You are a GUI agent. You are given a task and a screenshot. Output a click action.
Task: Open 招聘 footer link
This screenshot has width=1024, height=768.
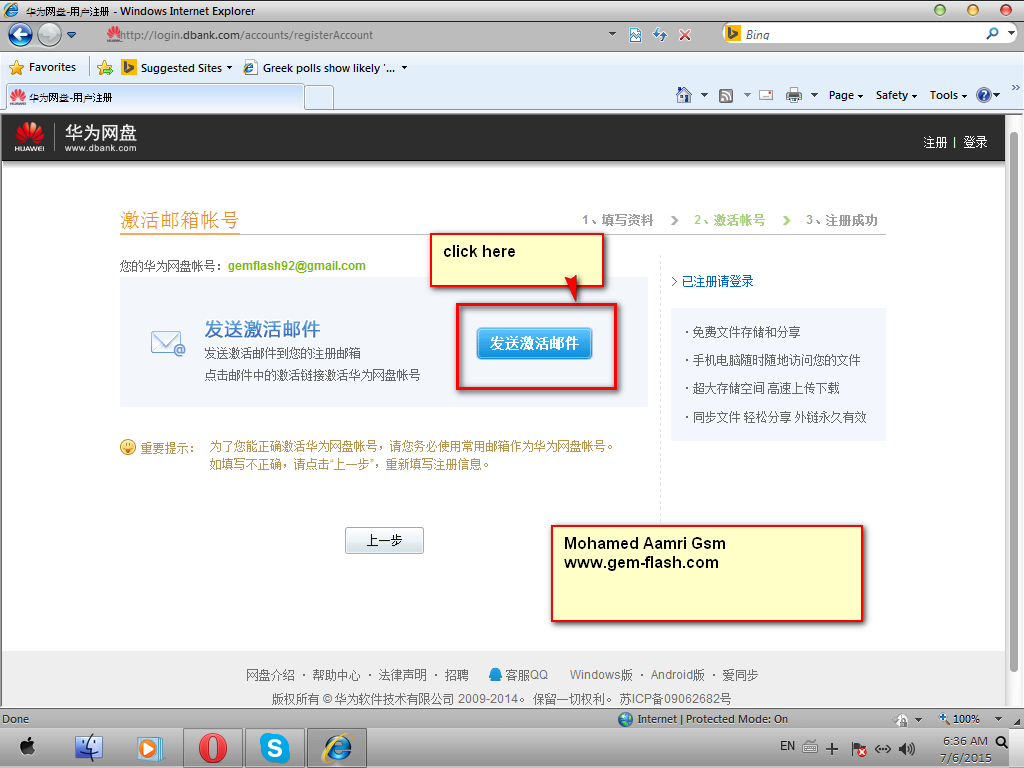pyautogui.click(x=456, y=675)
